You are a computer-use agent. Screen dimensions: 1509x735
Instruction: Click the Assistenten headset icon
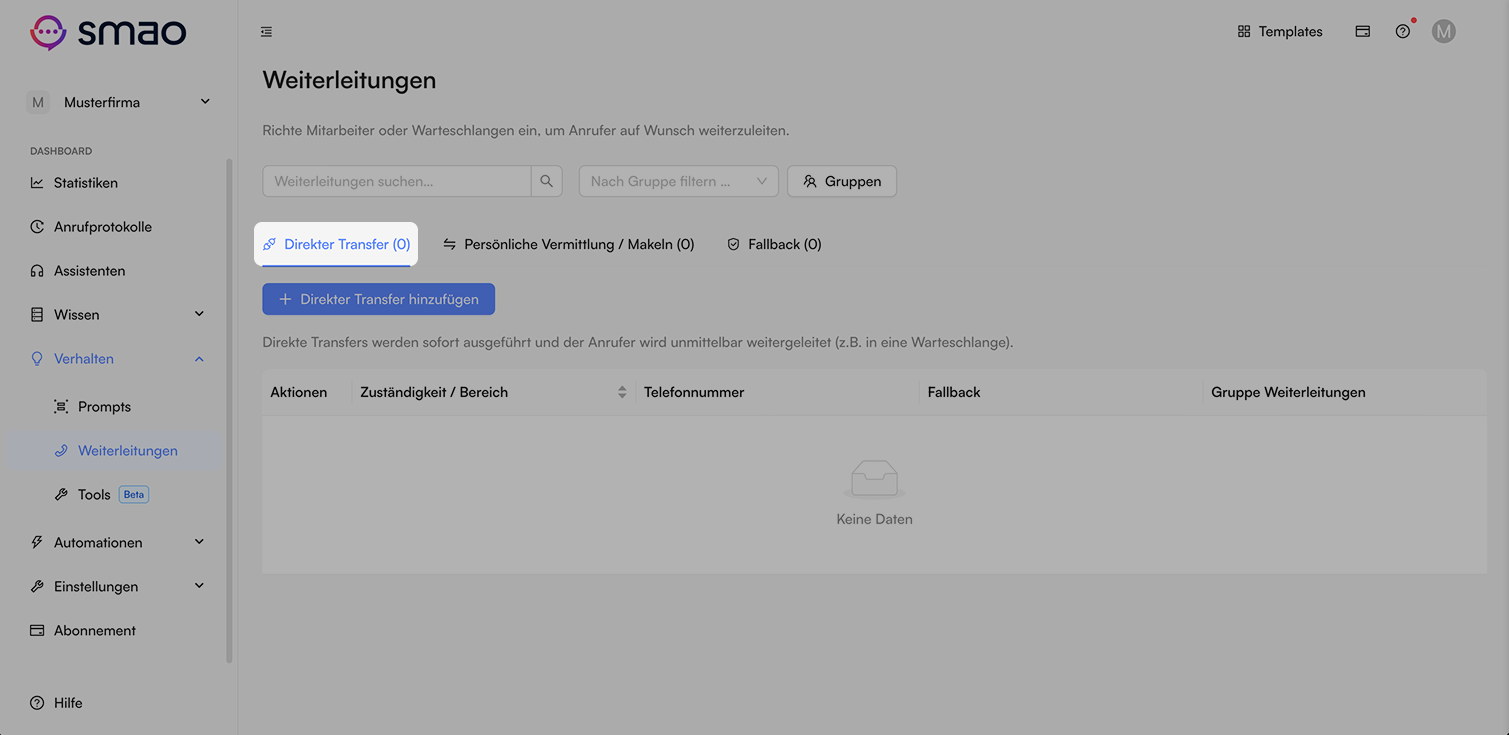pyautogui.click(x=37, y=271)
